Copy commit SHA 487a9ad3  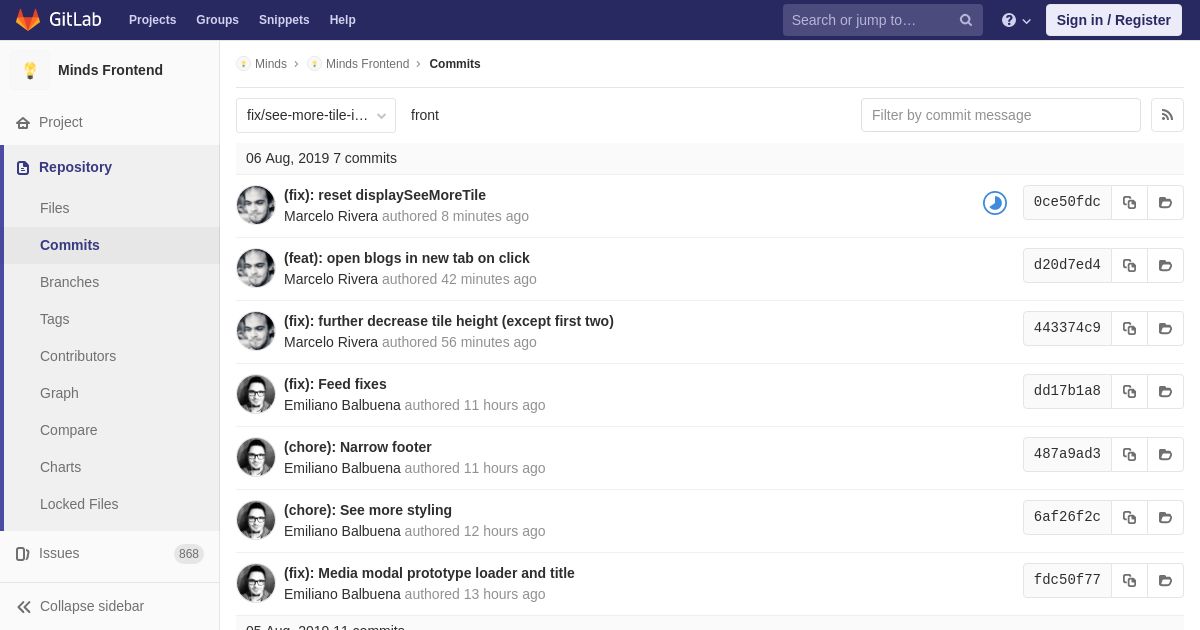pos(1129,454)
